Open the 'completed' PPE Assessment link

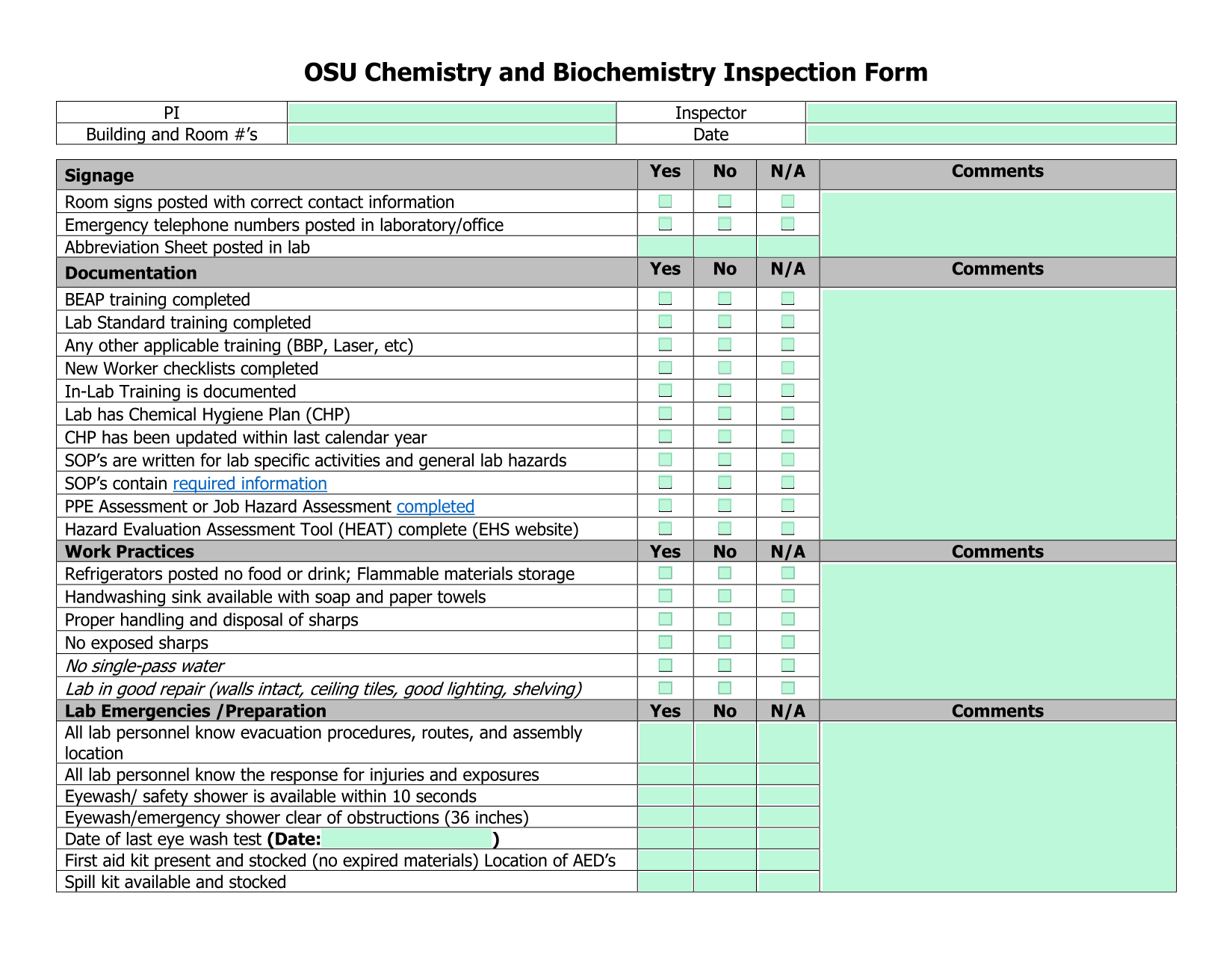click(435, 507)
